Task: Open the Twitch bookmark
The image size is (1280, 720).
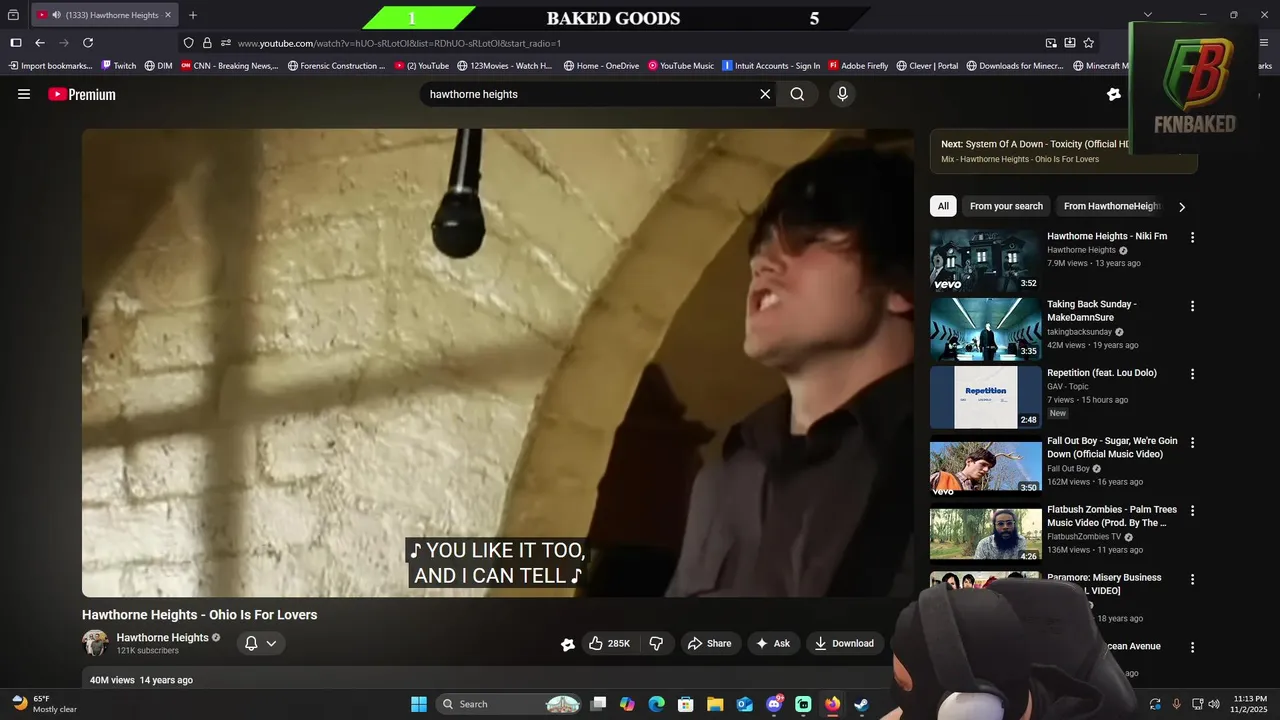Action: [119, 66]
